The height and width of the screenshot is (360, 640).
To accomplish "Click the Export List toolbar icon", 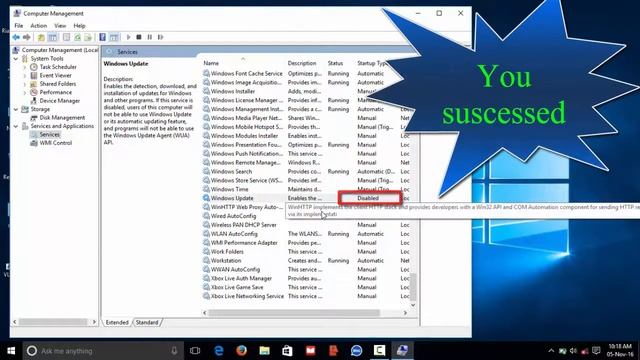I will coord(88,37).
